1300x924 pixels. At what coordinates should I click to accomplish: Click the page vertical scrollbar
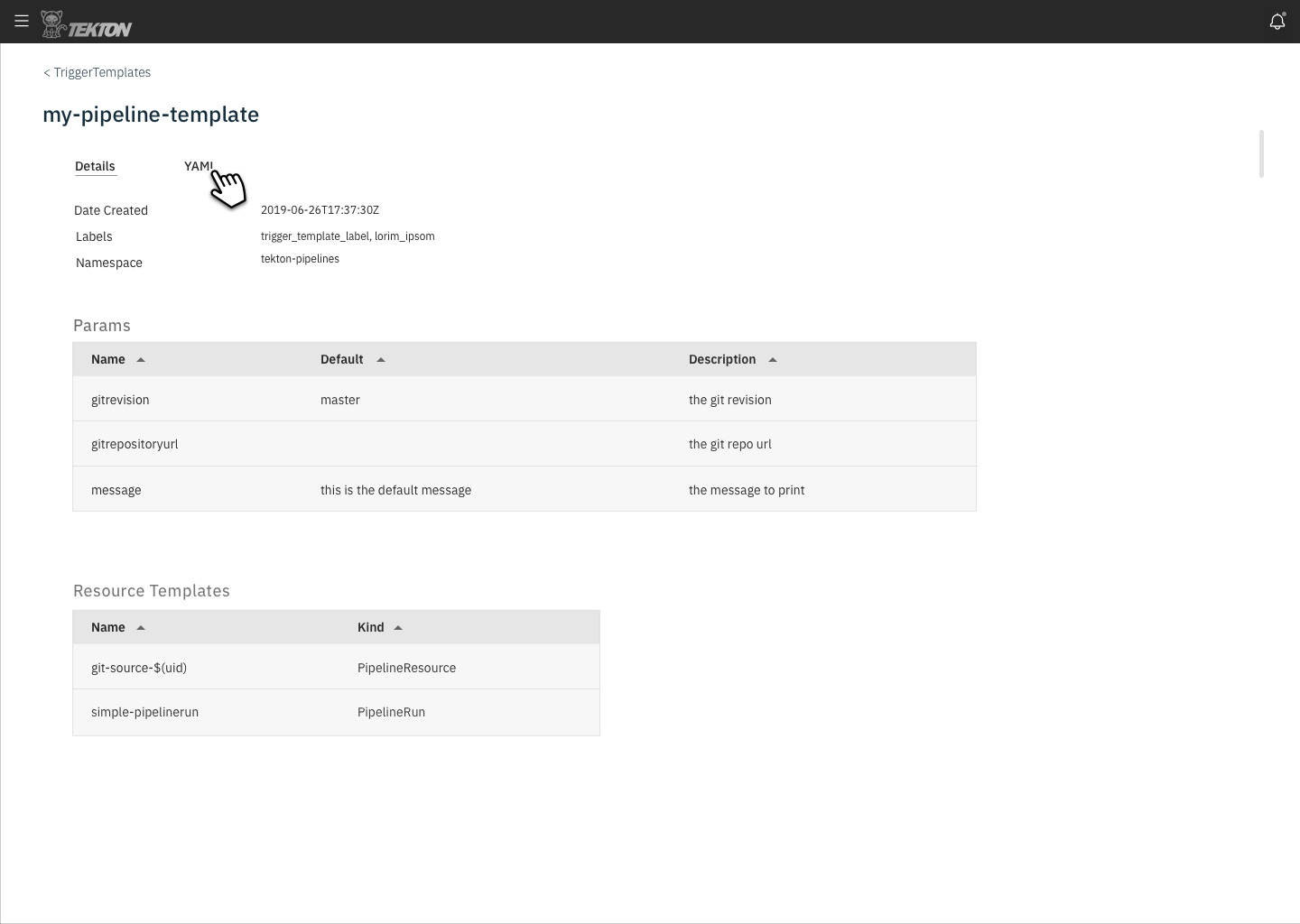1261,154
